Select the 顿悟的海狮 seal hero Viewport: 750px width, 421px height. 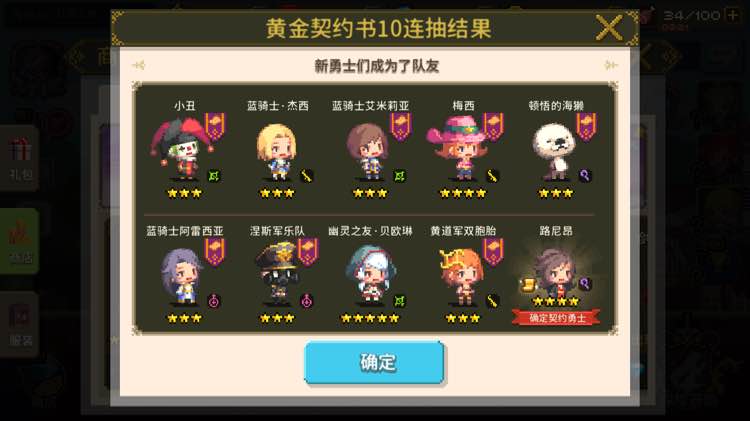554,151
